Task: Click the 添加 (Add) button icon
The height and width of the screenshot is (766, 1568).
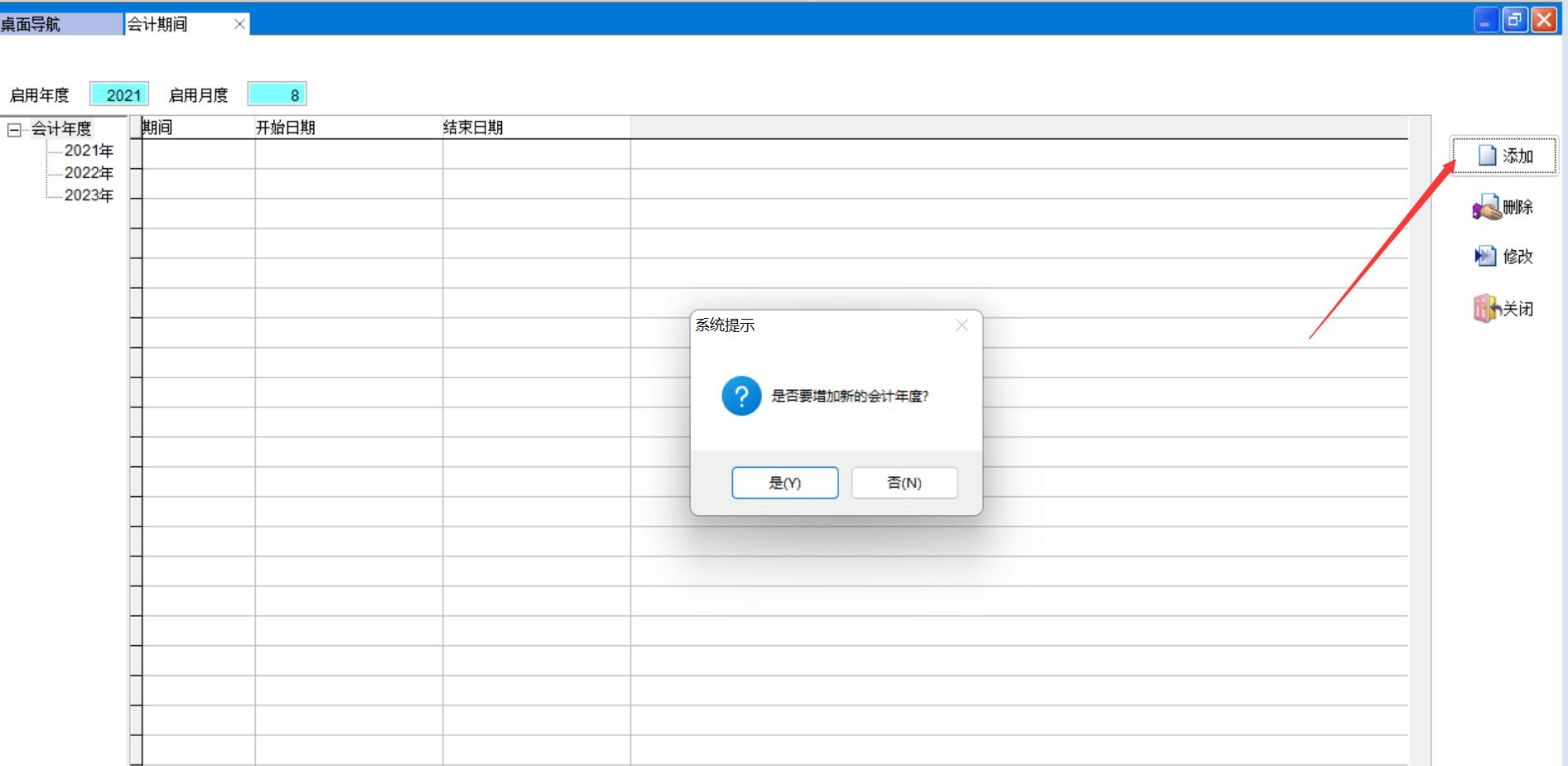Action: coord(1488,156)
